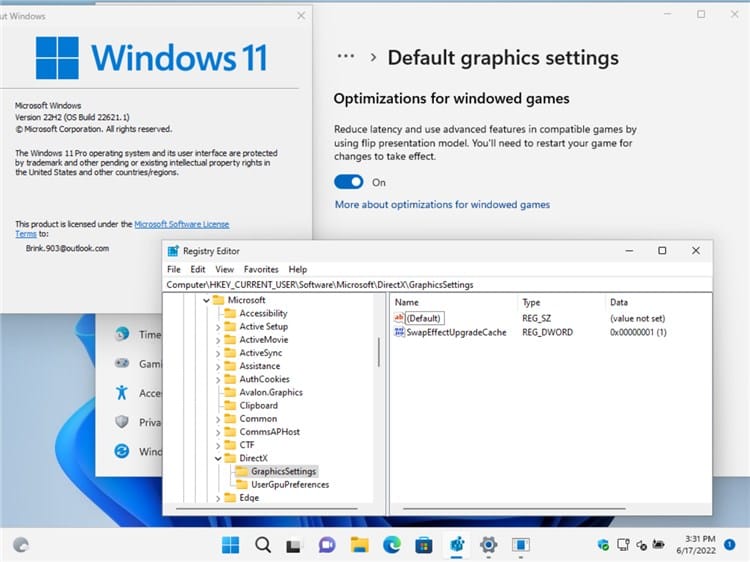
Task: Click the registry tree vertical scrollbar
Action: 378,353
